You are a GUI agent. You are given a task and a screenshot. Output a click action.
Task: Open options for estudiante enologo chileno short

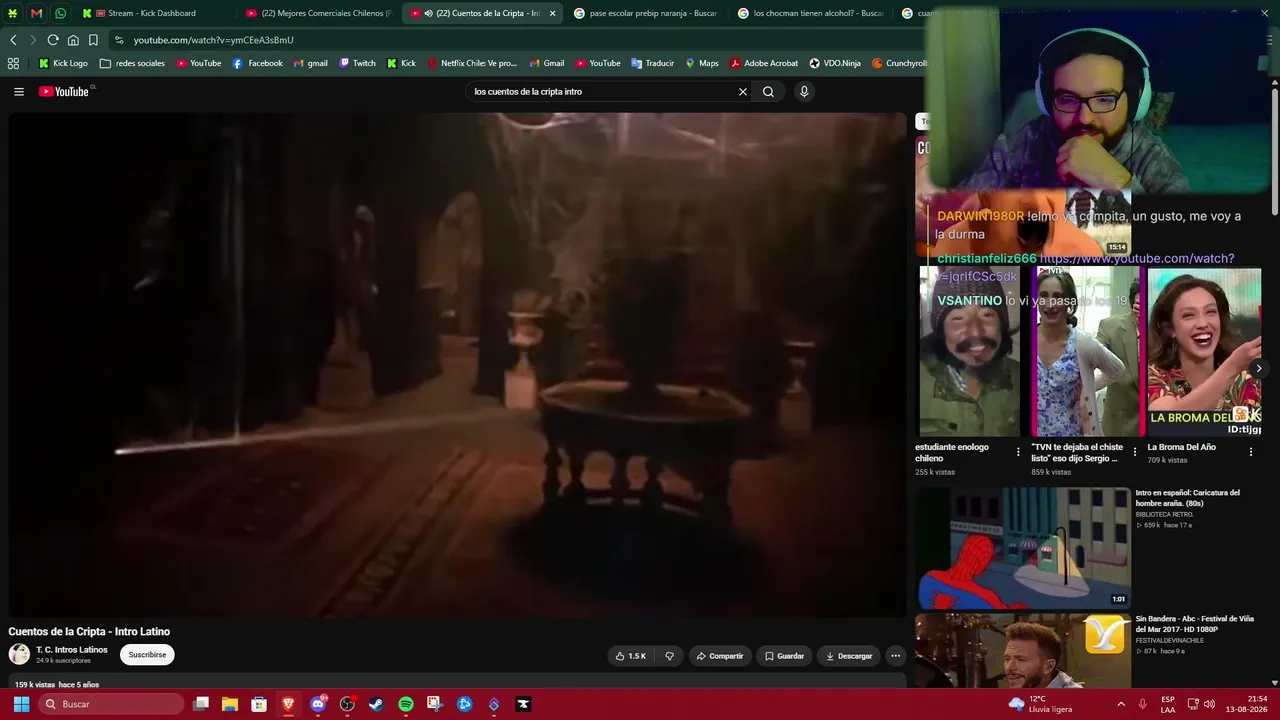(x=1018, y=452)
